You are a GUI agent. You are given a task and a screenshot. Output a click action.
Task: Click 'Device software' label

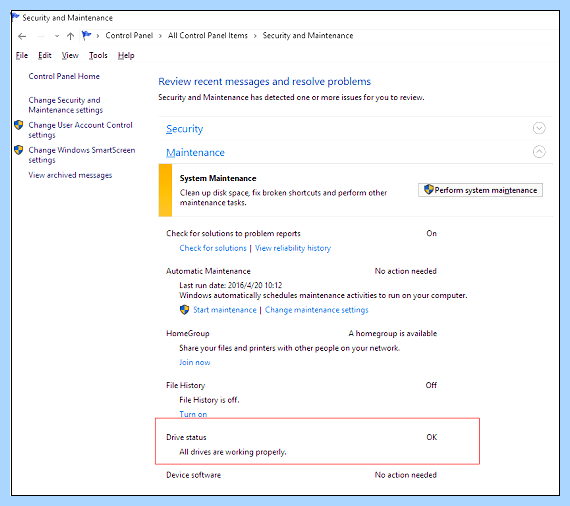coord(193,475)
